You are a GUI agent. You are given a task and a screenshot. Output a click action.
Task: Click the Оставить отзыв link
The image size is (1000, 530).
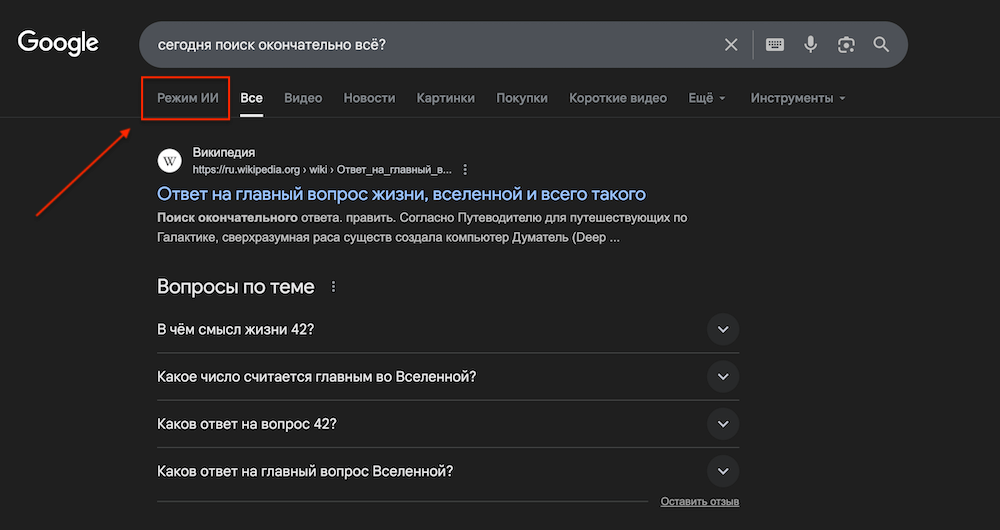tap(700, 501)
